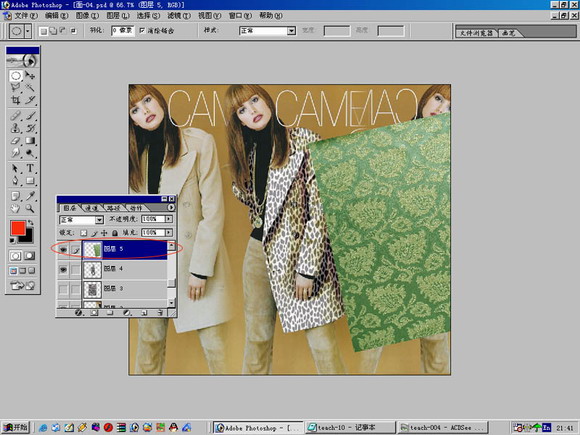Select the Smudge tool
580x435 pixels.
(x=16, y=153)
